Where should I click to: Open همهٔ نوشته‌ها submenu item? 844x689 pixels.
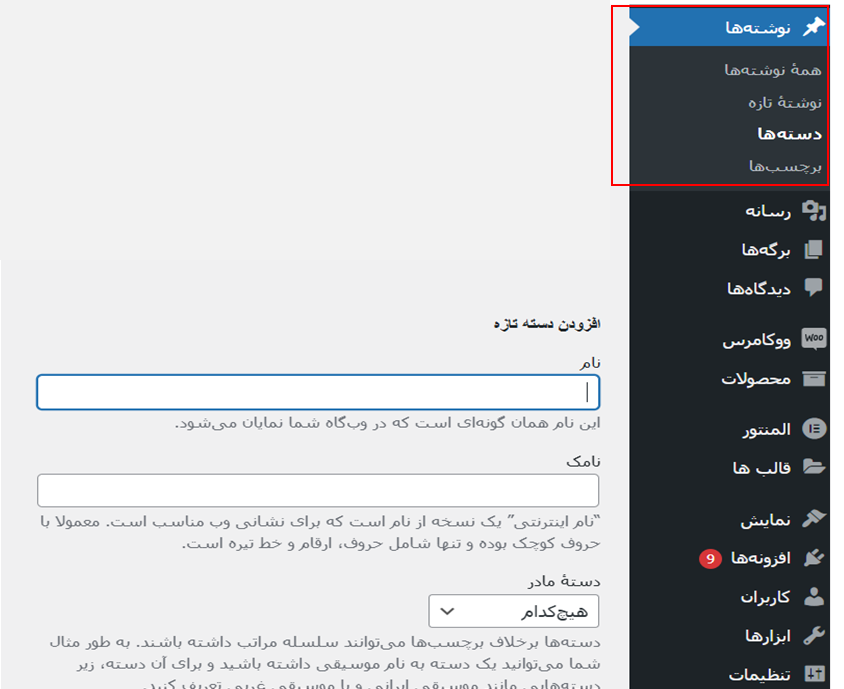click(772, 70)
